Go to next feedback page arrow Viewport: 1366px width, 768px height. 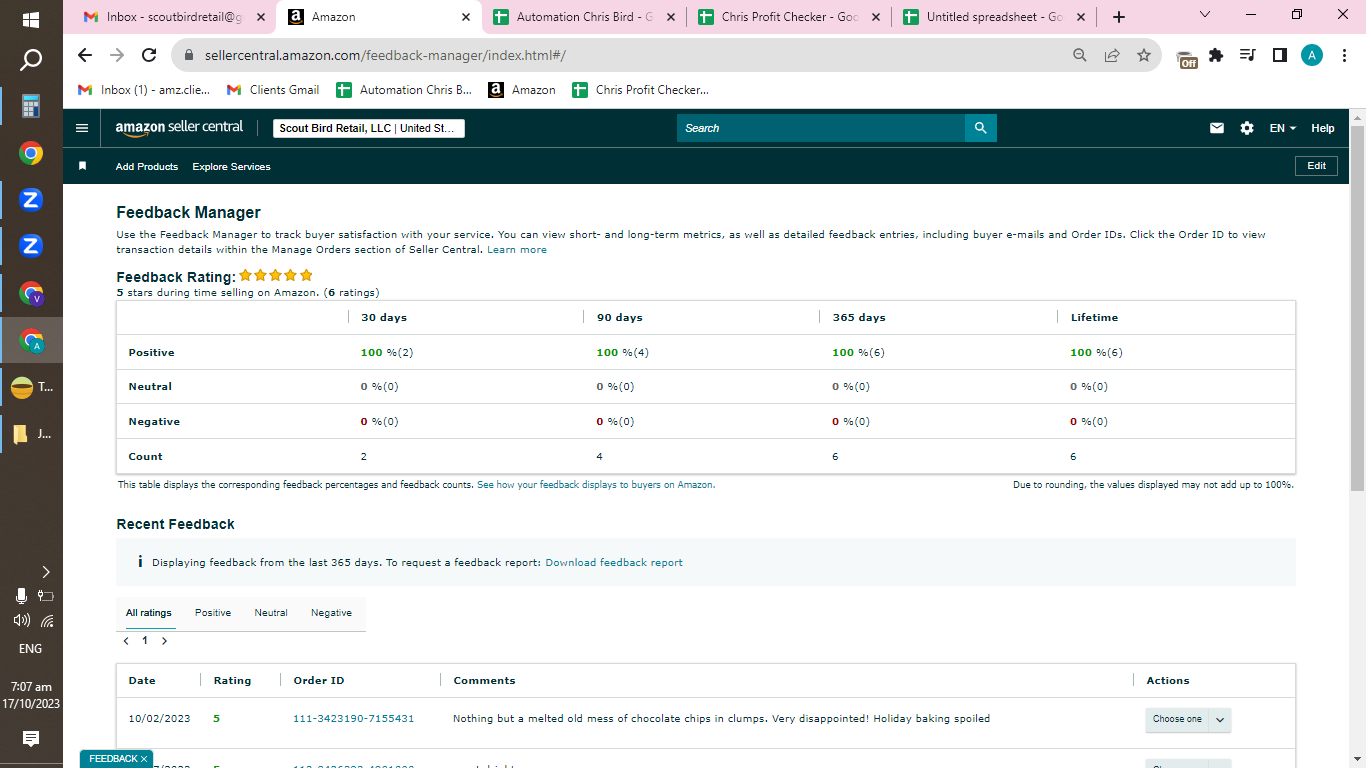coord(165,641)
